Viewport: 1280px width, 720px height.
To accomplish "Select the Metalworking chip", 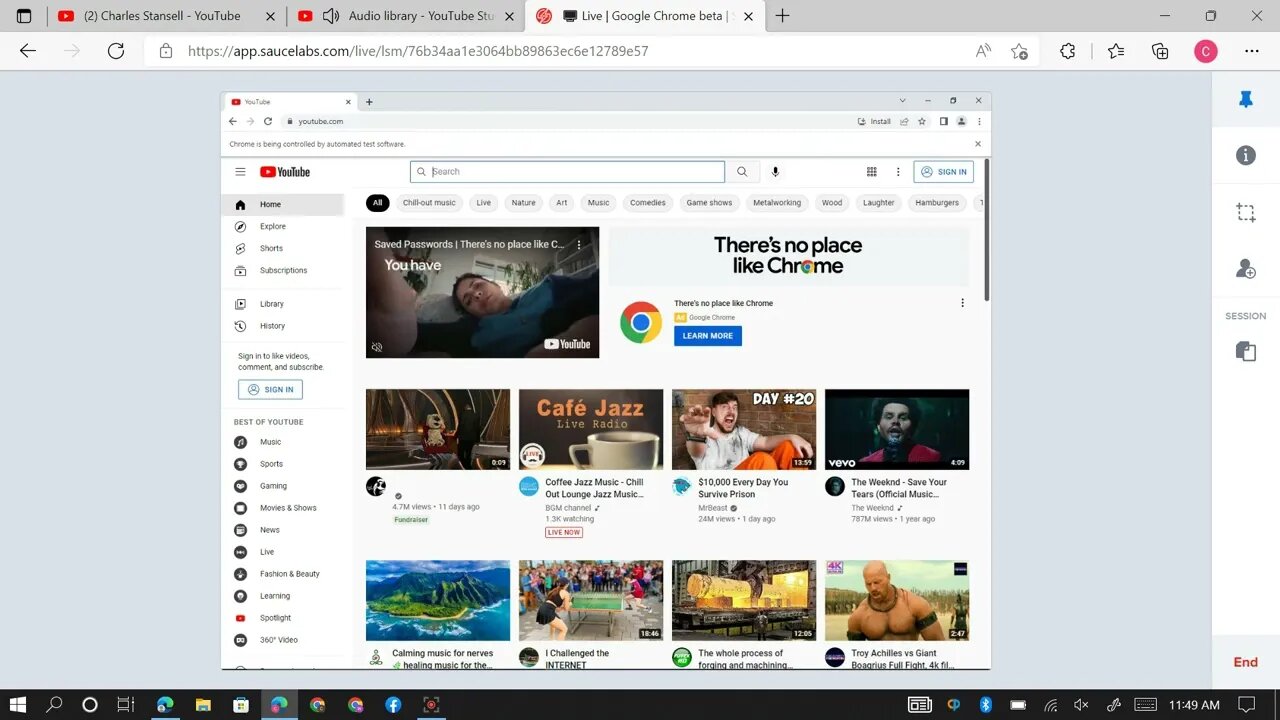I will tap(777, 203).
